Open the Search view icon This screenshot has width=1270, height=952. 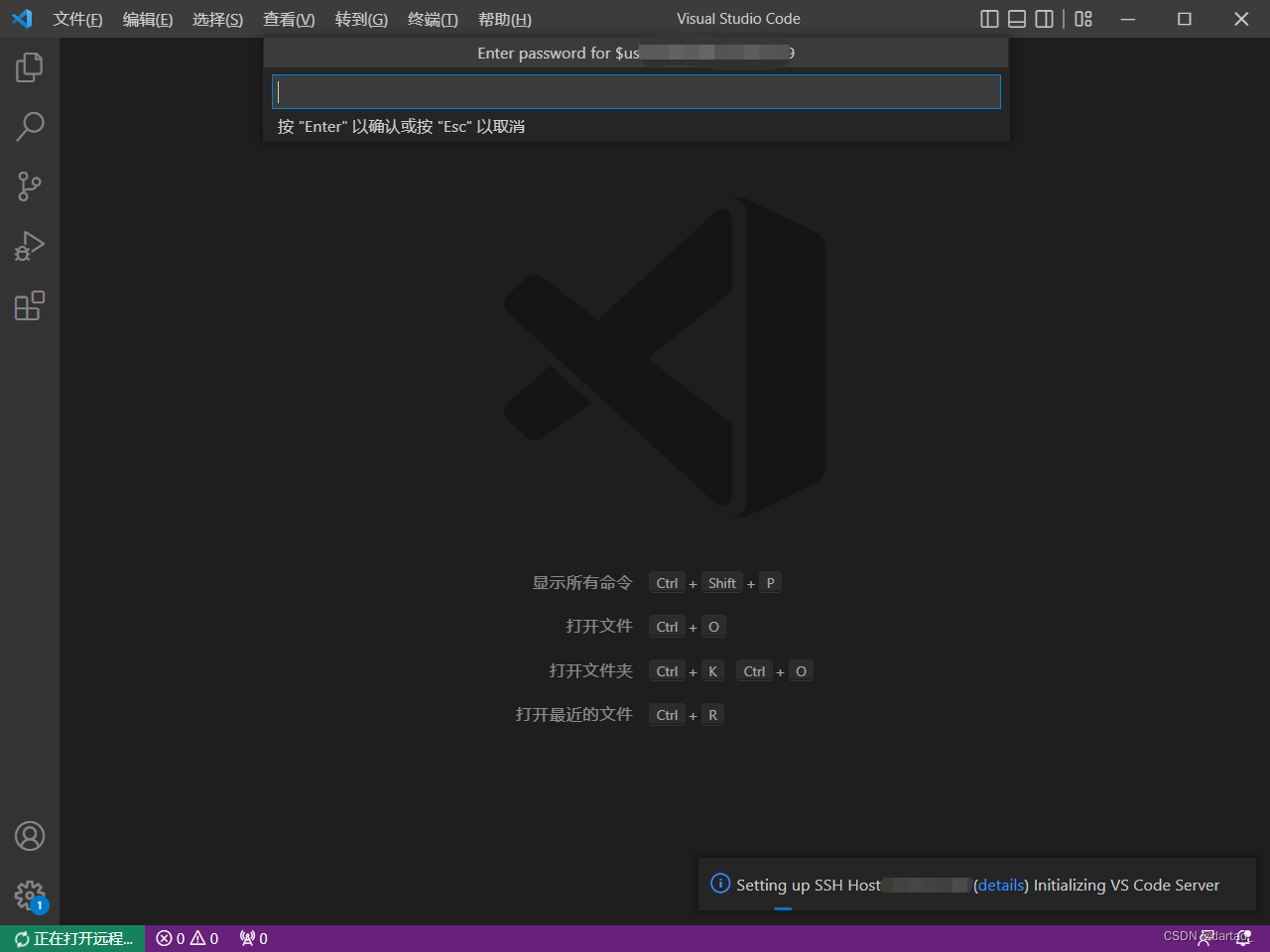tap(30, 127)
